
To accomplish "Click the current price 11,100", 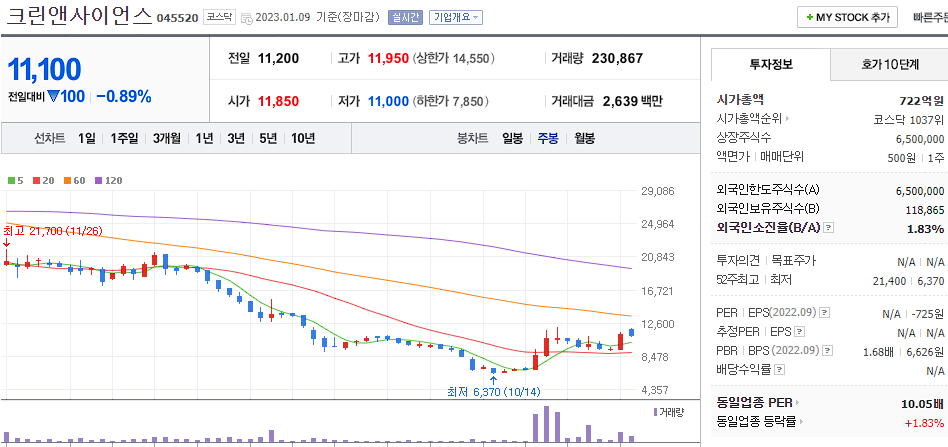I will click(x=44, y=70).
